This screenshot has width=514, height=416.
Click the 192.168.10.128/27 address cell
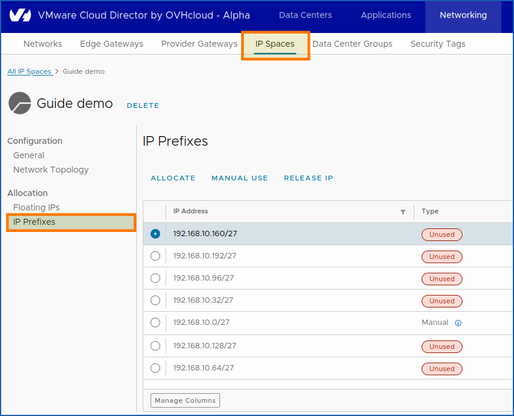205,346
